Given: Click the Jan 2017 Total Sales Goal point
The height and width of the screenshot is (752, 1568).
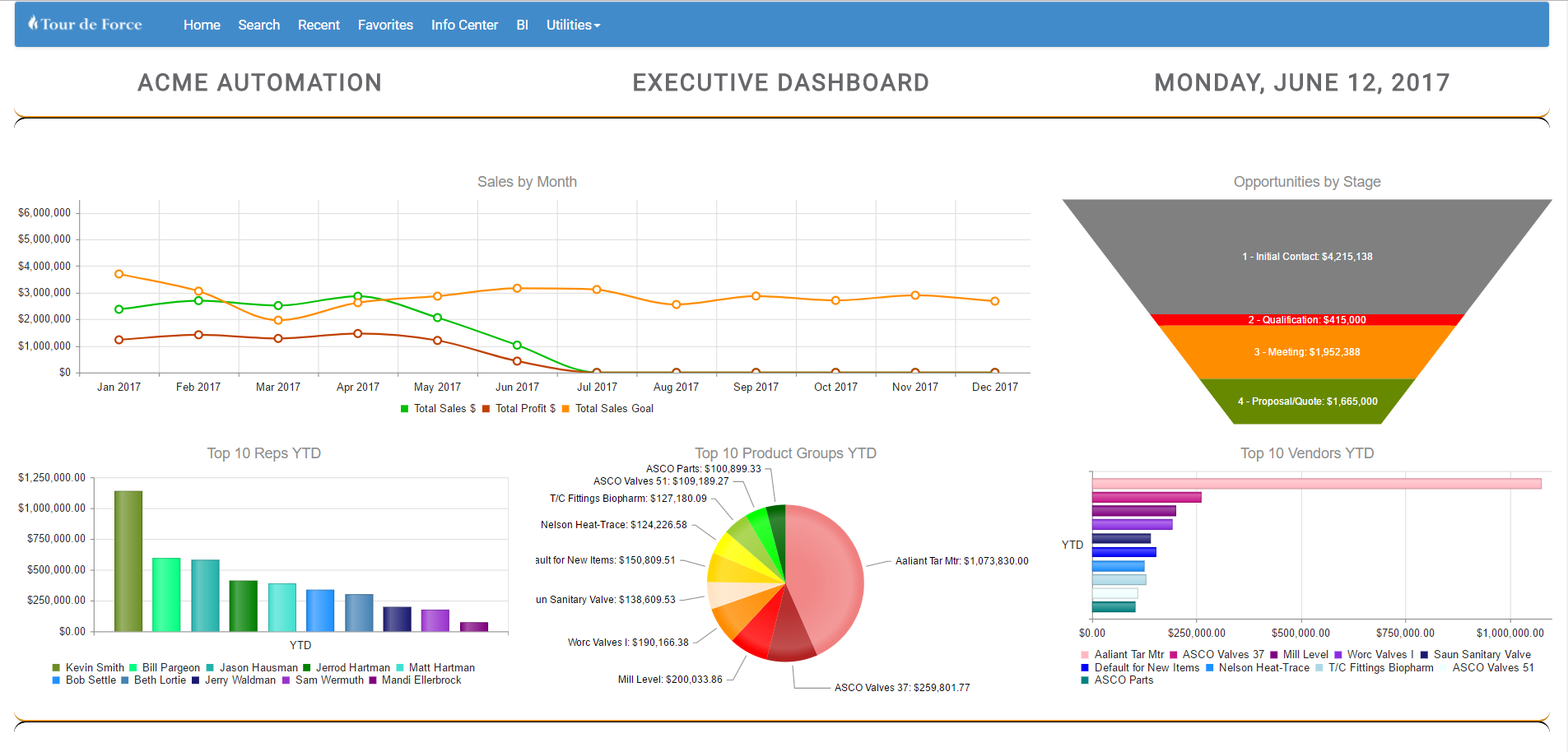Looking at the screenshot, I should [x=119, y=274].
